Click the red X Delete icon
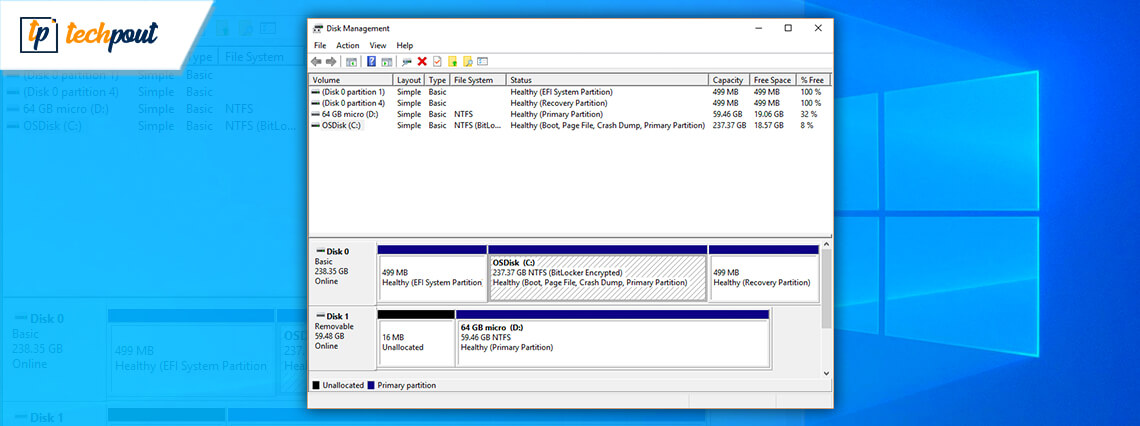Image resolution: width=1140 pixels, height=426 pixels. tap(422, 61)
